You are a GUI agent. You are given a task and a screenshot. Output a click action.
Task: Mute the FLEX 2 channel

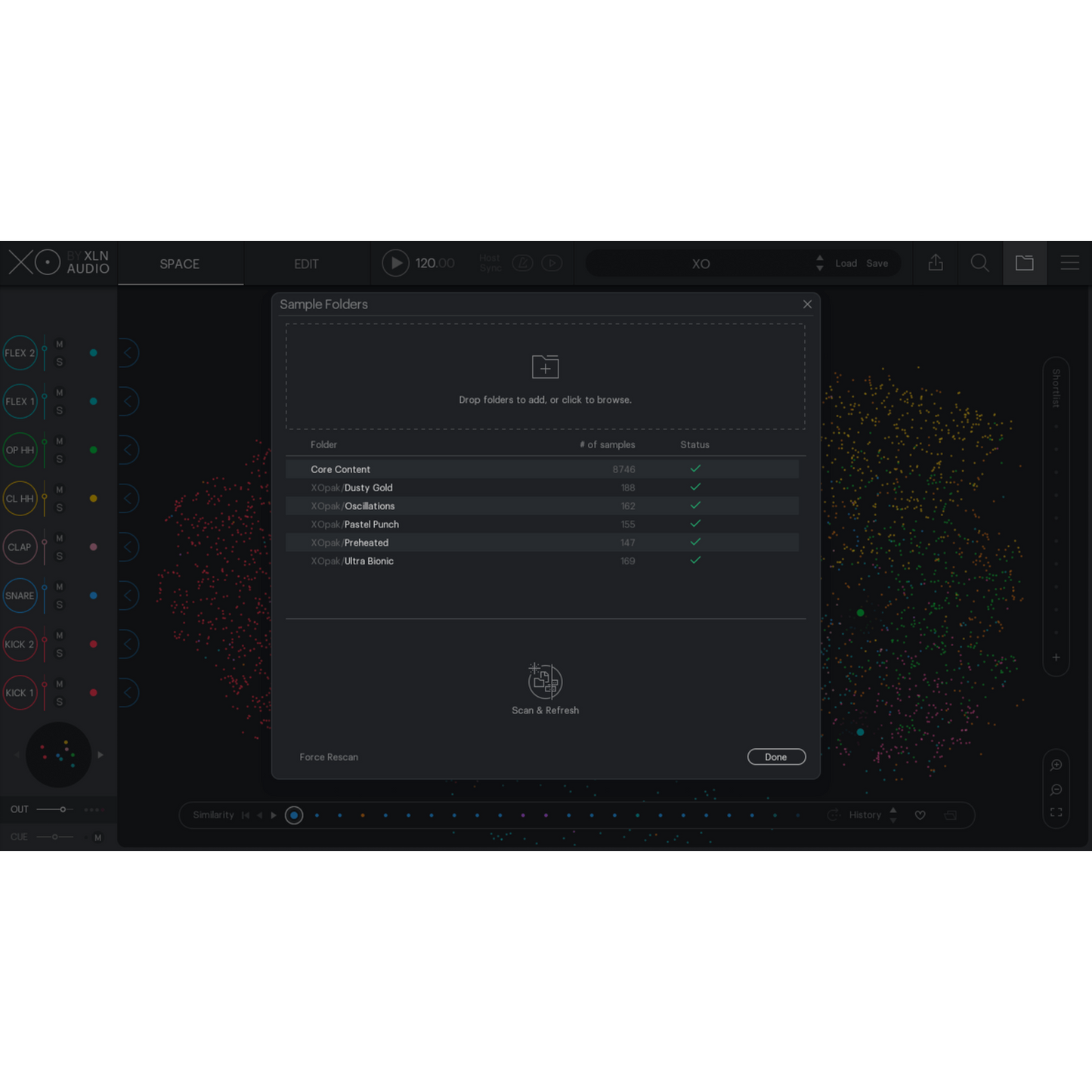point(60,345)
